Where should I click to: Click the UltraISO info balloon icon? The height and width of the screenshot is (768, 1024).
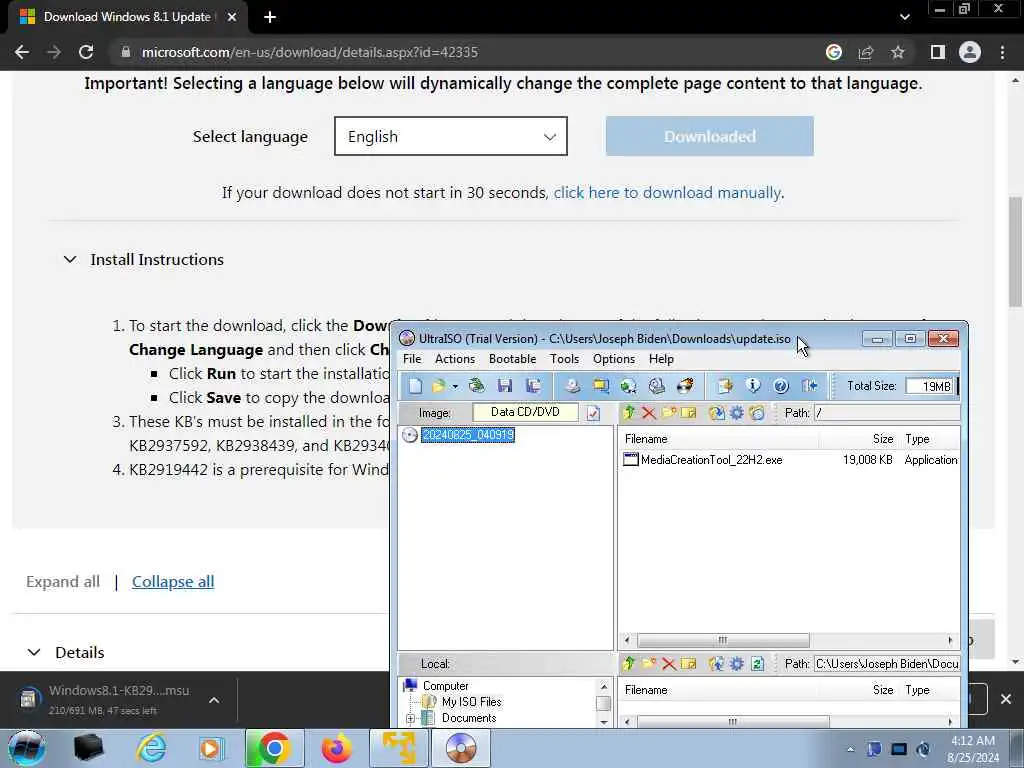tap(753, 386)
